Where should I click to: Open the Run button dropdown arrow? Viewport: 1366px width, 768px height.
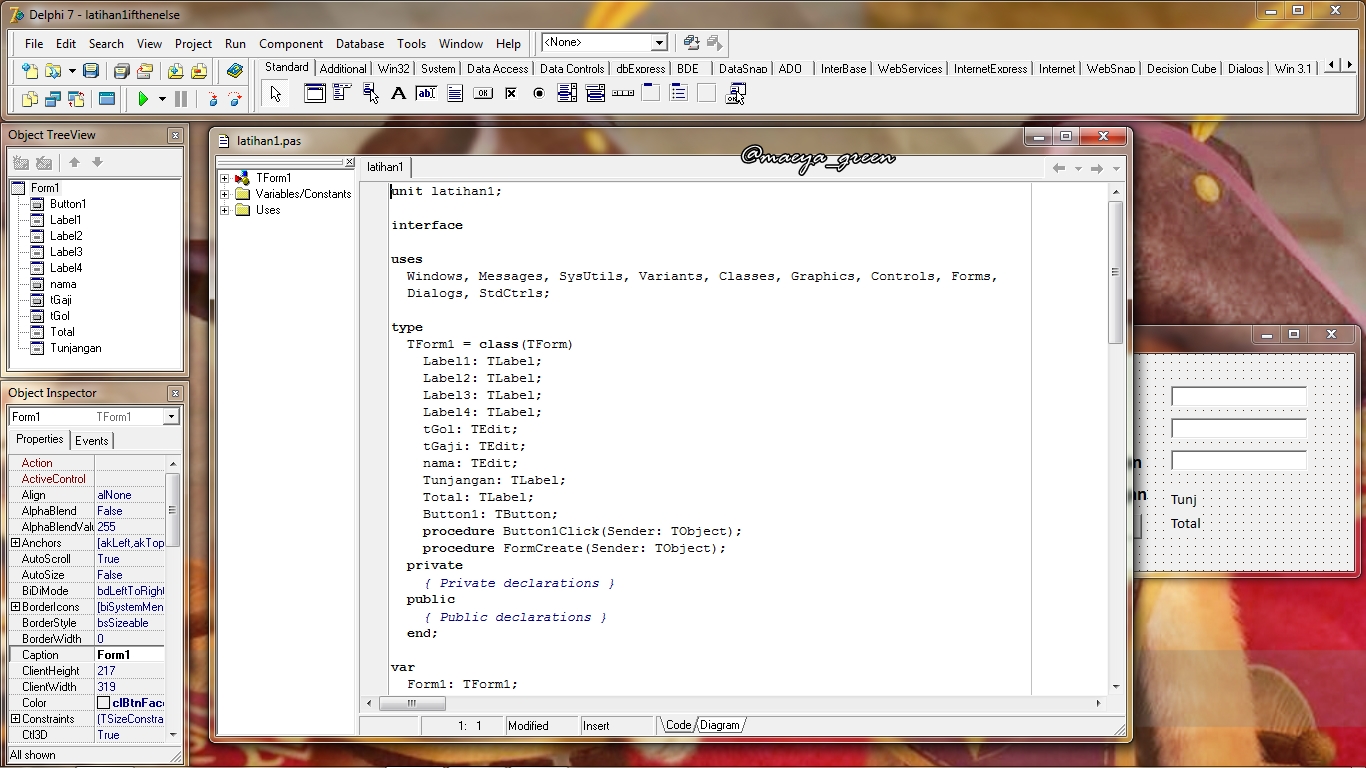point(162,99)
